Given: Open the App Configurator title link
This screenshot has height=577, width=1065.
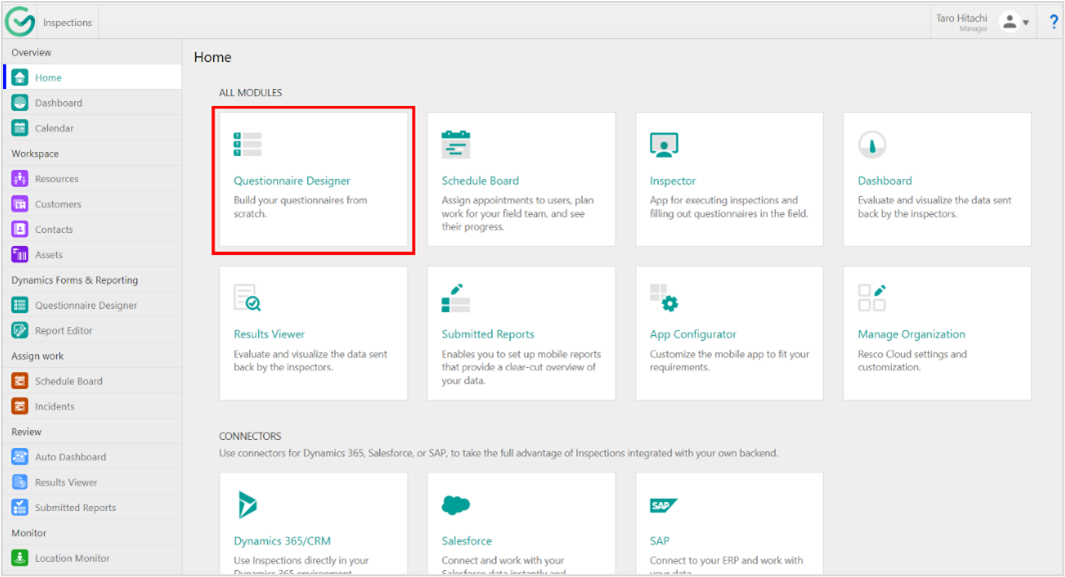Looking at the screenshot, I should coord(693,334).
